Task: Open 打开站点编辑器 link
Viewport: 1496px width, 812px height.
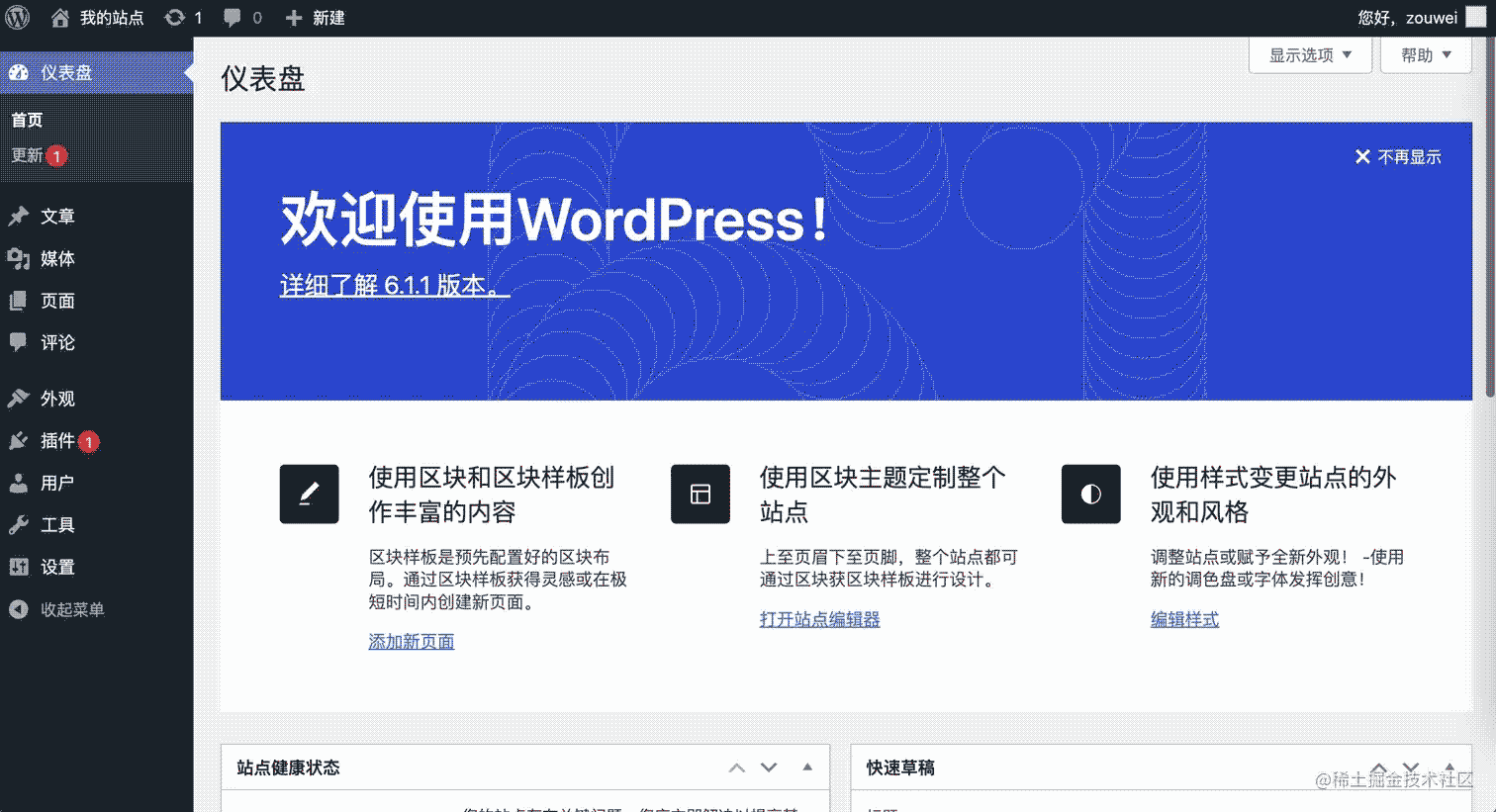Action: click(818, 619)
